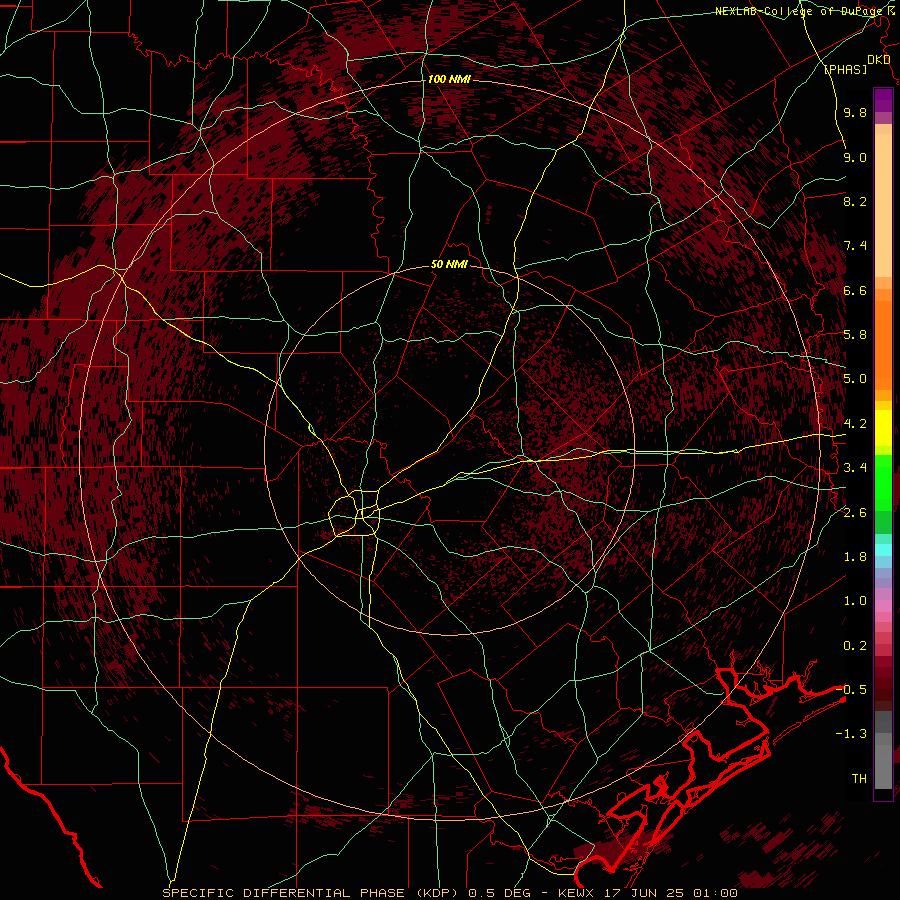
Task: Click the '9.0' scale value
Action: click(855, 157)
